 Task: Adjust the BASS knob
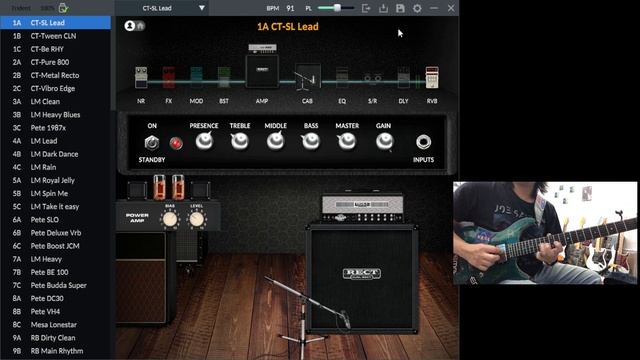pos(311,141)
